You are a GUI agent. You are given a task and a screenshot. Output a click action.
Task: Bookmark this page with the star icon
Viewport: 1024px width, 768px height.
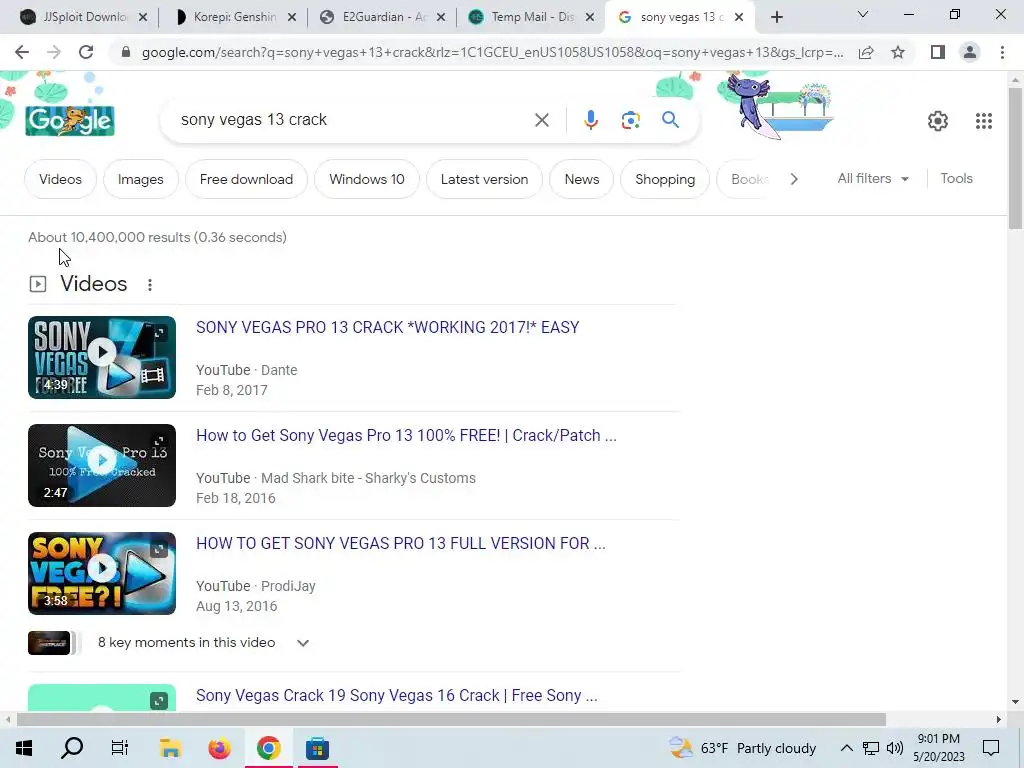(898, 52)
